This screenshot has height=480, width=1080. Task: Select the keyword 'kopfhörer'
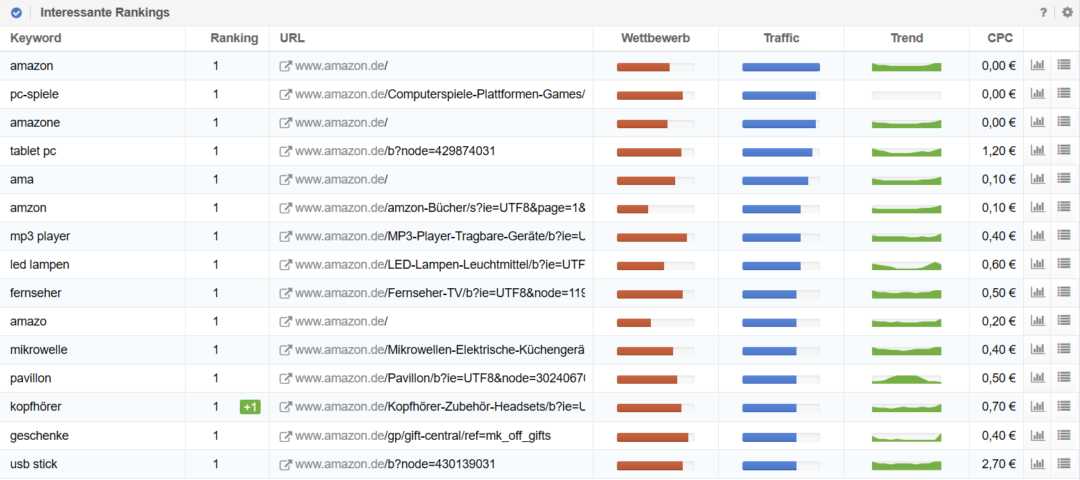(x=36, y=407)
